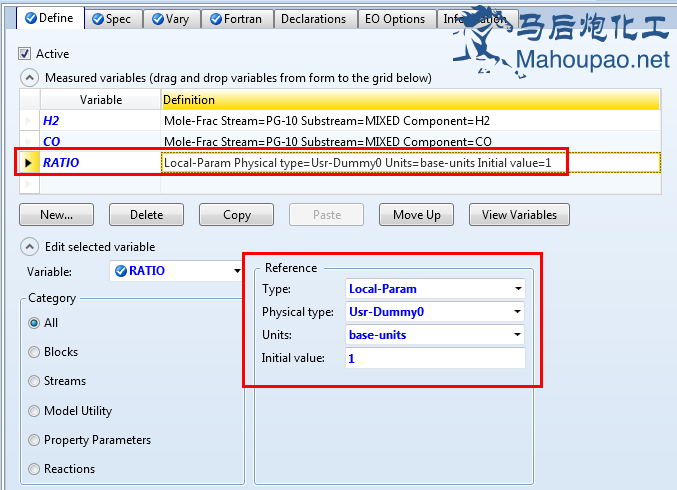This screenshot has height=490, width=677.
Task: Open the Fortran tab
Action: pyautogui.click(x=234, y=19)
